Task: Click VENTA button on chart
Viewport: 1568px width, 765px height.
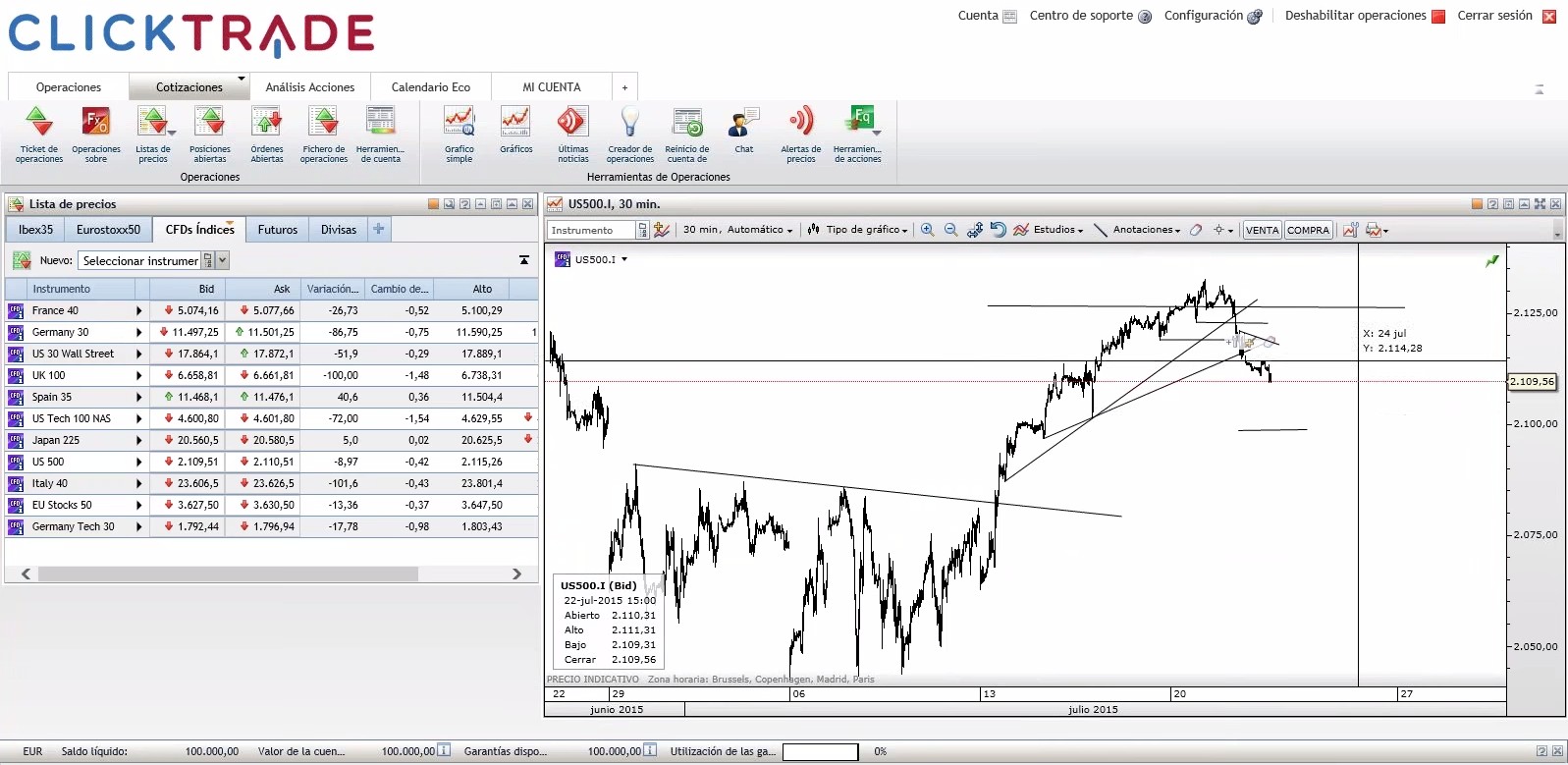Action: click(1262, 230)
